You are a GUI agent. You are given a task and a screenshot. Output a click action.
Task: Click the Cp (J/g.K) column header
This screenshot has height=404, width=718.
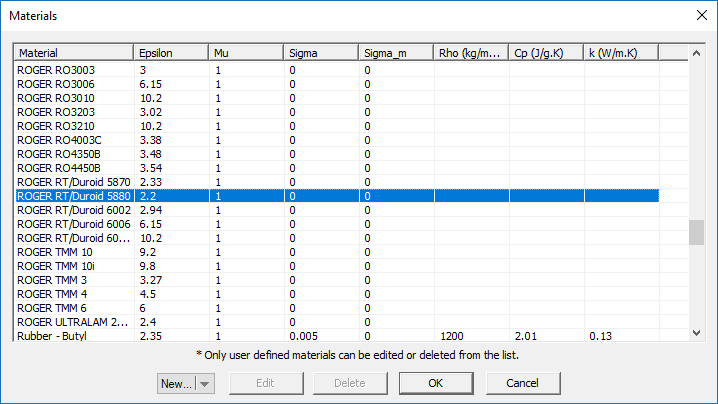coord(546,53)
